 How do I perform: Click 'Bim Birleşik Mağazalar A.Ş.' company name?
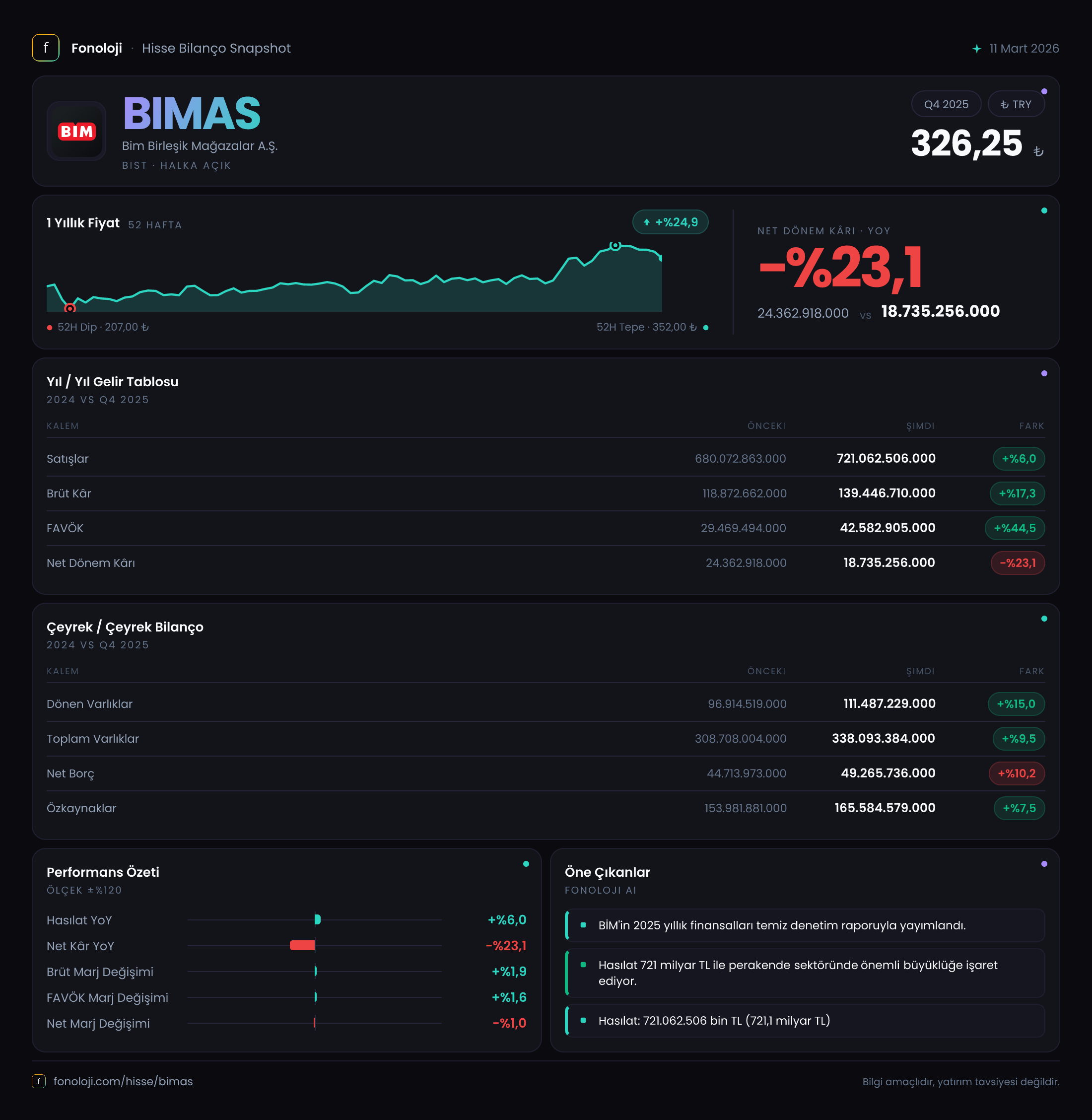(x=200, y=146)
